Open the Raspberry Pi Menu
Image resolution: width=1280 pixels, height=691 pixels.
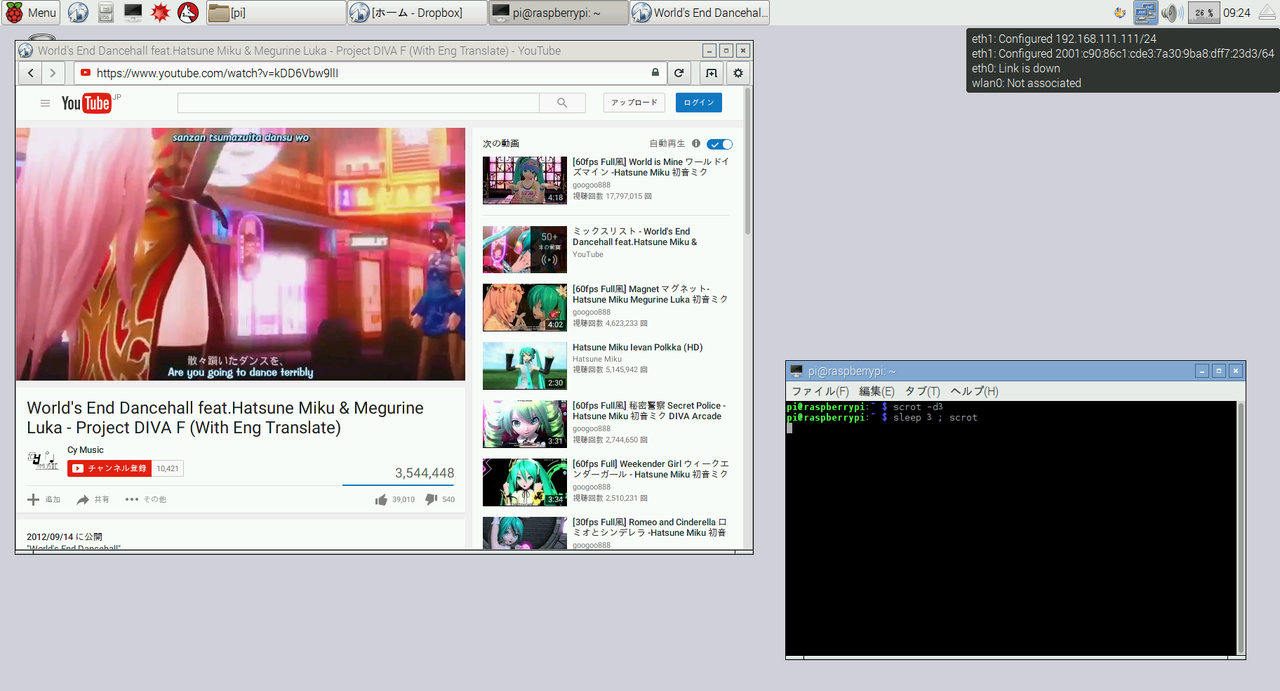coord(31,13)
